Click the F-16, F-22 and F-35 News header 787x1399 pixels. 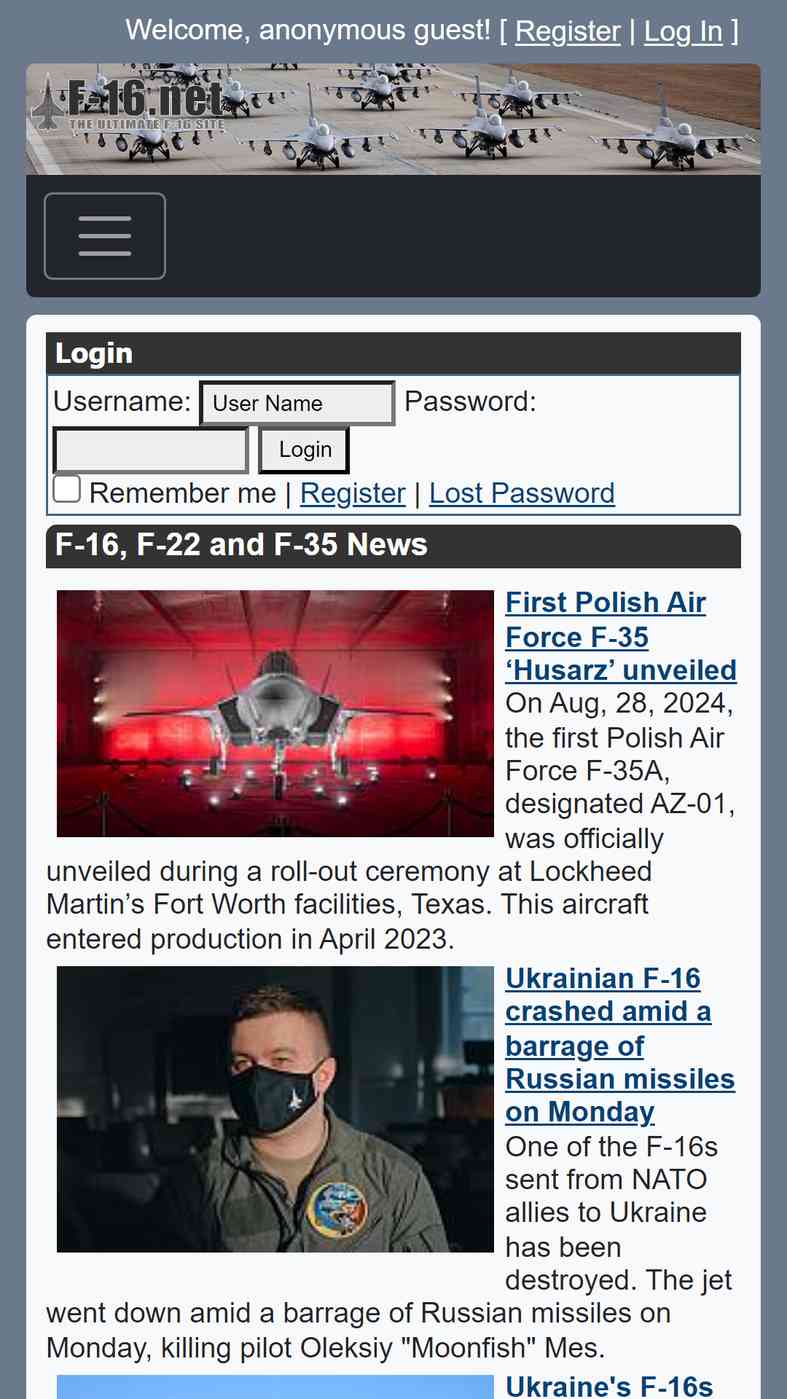393,546
